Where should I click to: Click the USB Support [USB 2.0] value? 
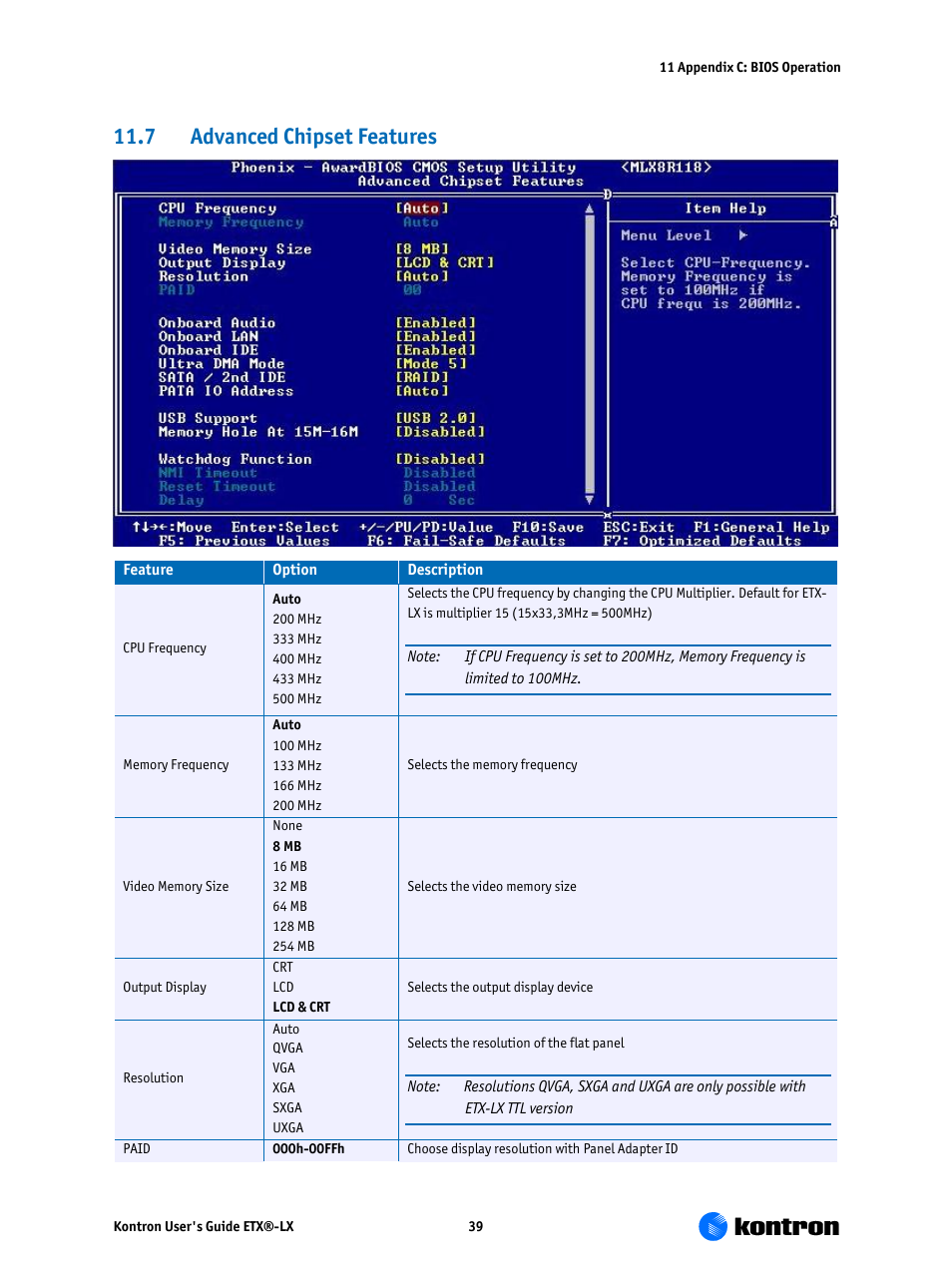(x=436, y=418)
